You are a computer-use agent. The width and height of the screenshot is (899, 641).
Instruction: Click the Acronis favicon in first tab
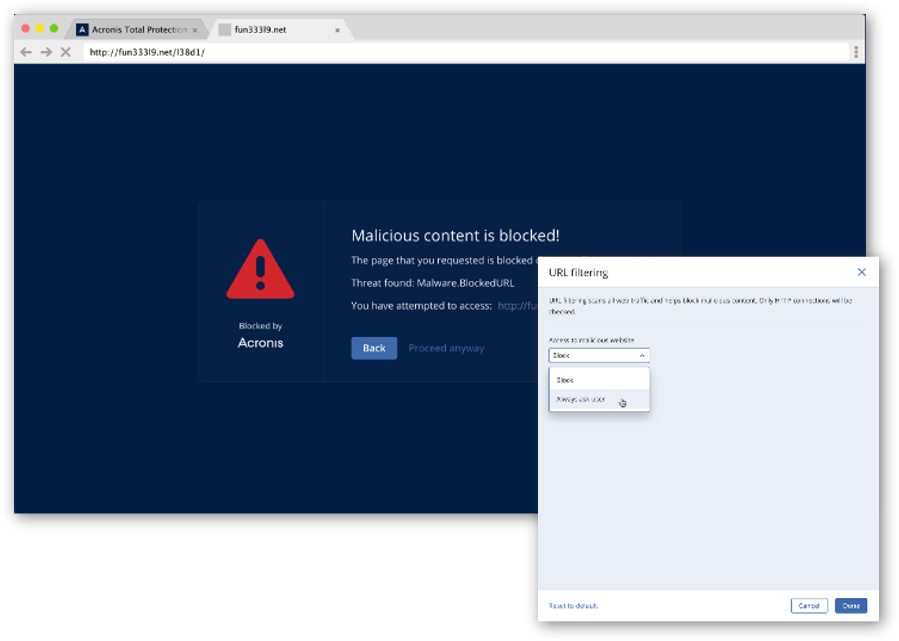click(82, 29)
